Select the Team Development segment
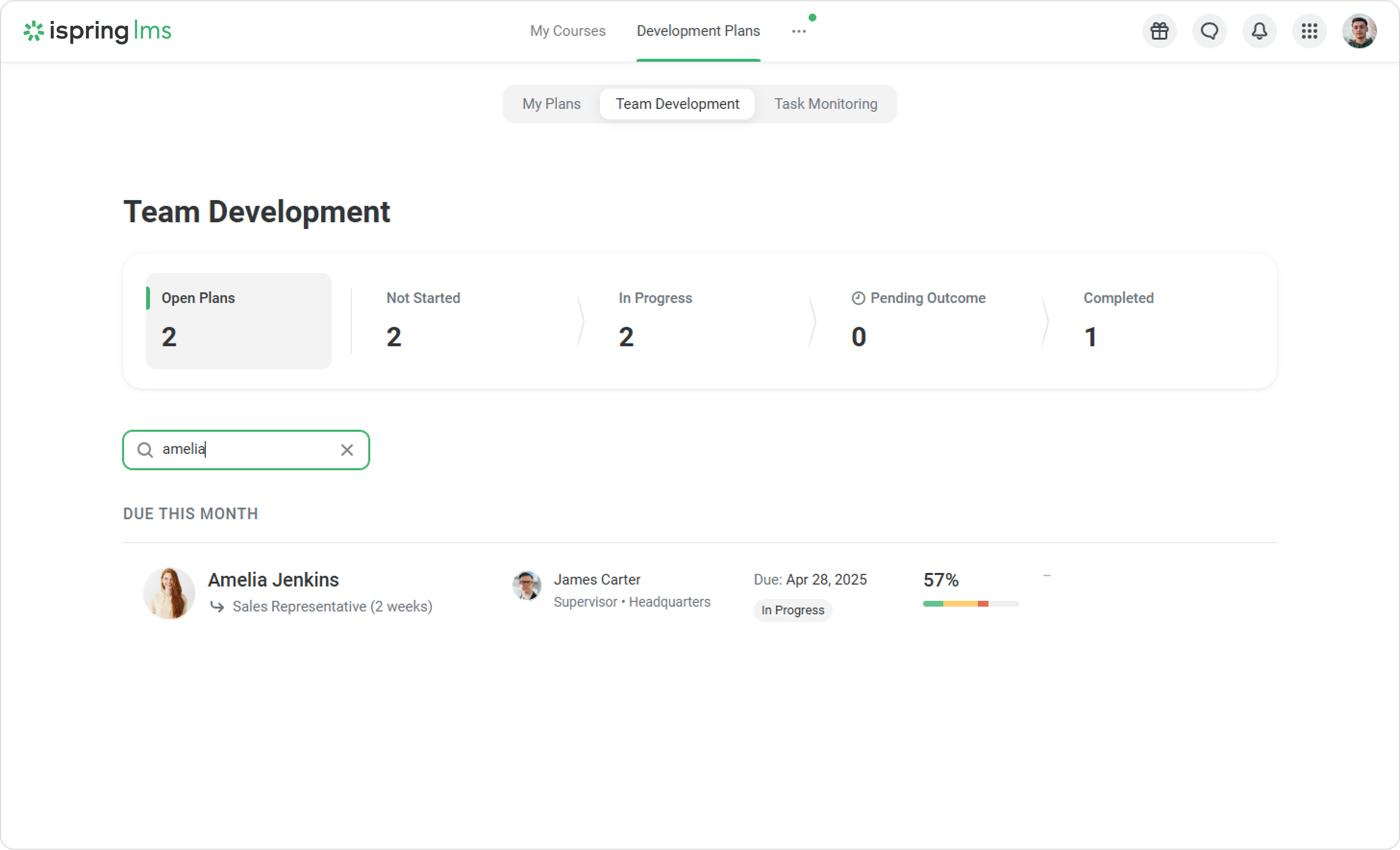 click(x=677, y=104)
